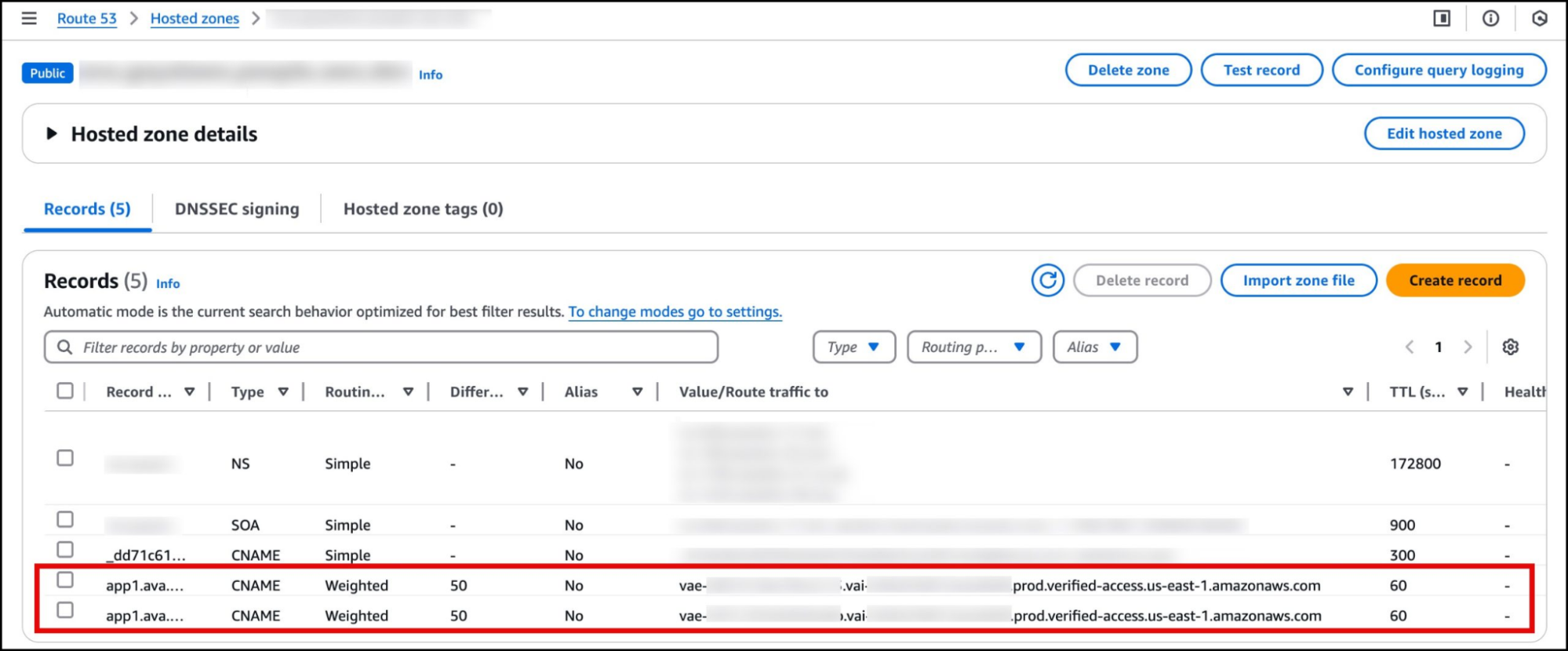Open the hamburger navigation menu
The width and height of the screenshot is (1568, 651).
click(x=29, y=18)
